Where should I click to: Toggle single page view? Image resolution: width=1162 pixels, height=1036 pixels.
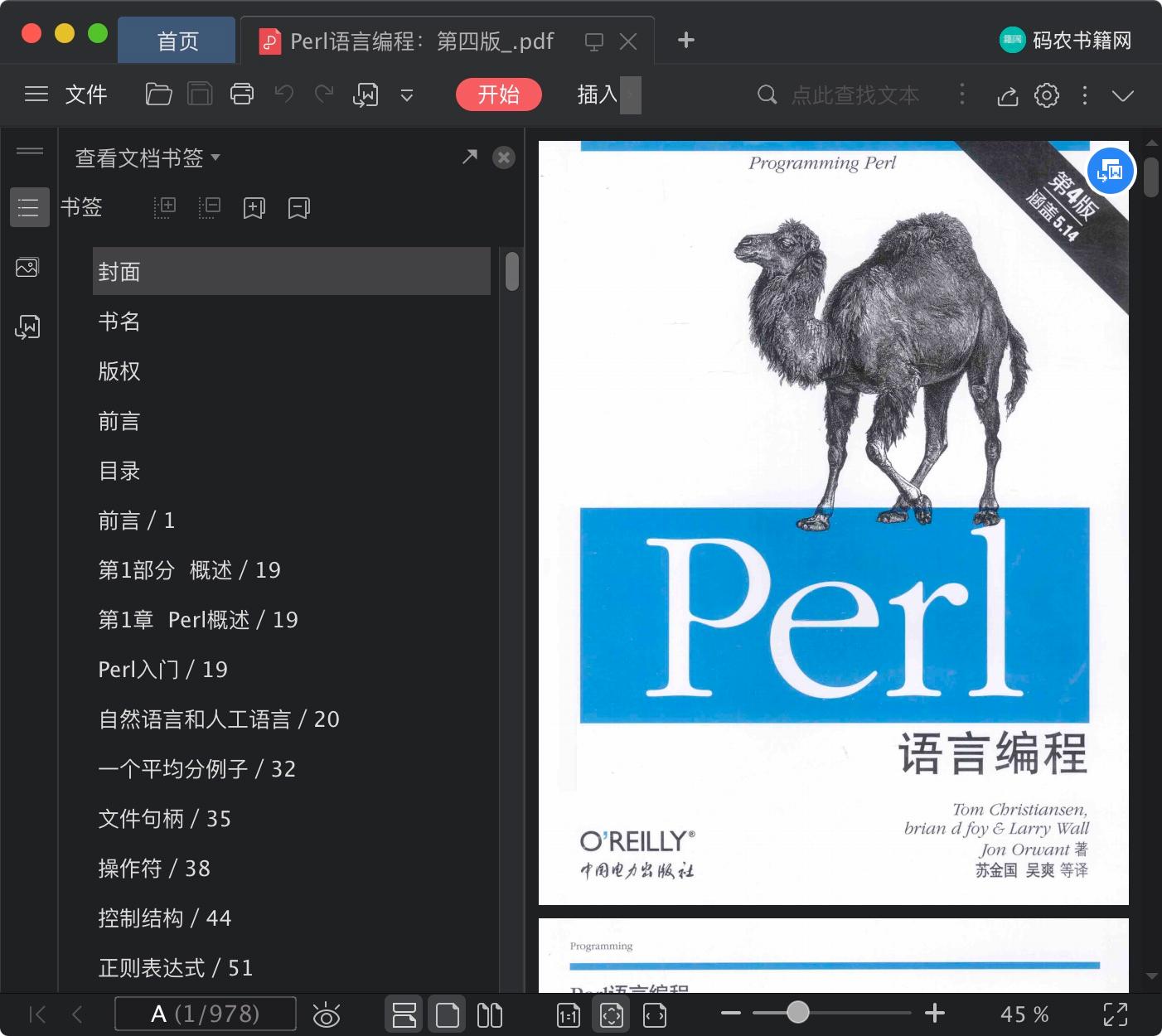448,1014
